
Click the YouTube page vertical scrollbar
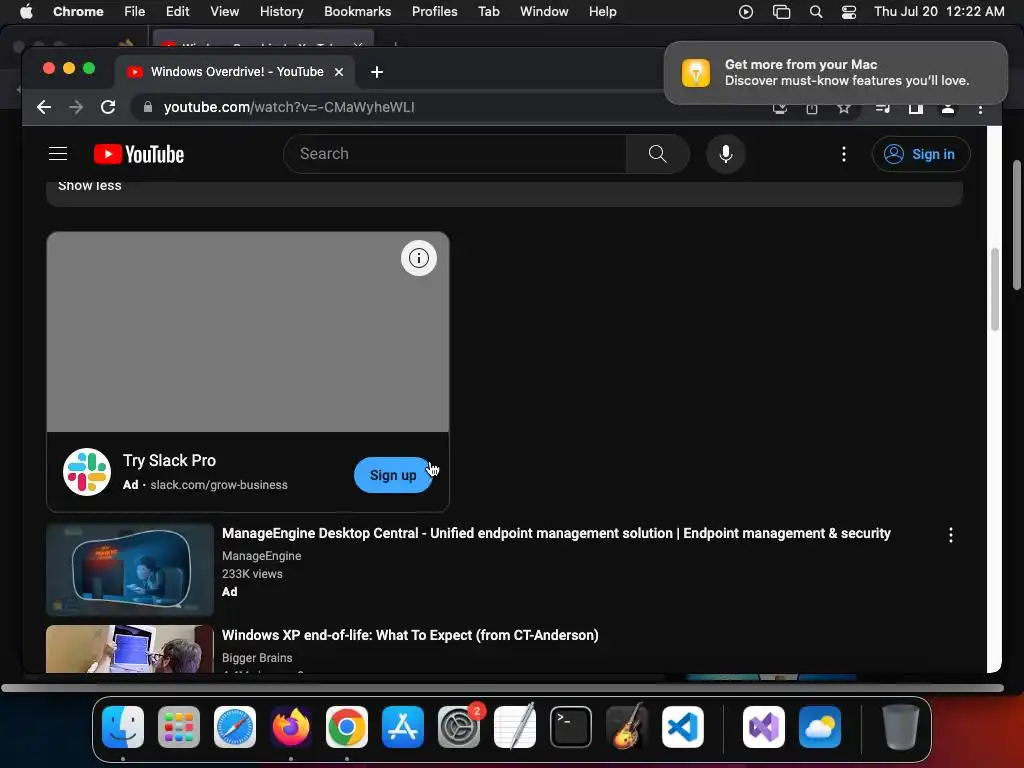tap(995, 289)
